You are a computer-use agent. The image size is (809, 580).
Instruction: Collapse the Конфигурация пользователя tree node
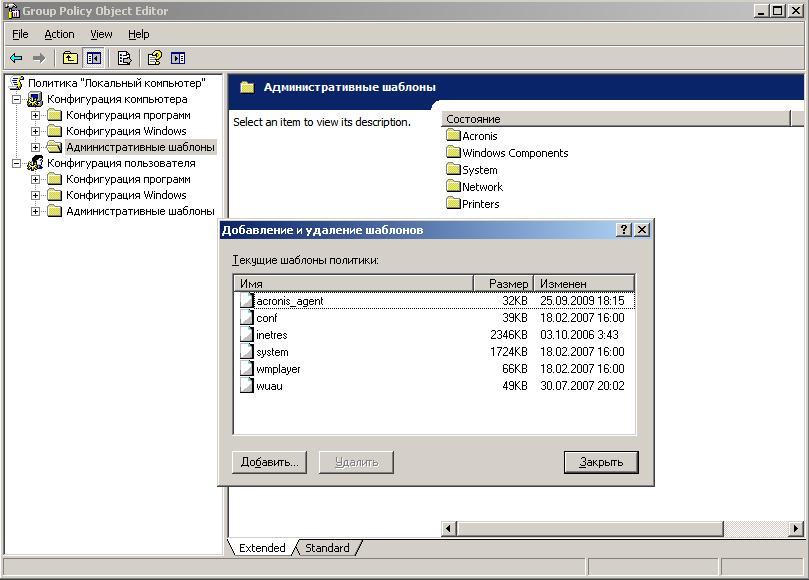16,163
